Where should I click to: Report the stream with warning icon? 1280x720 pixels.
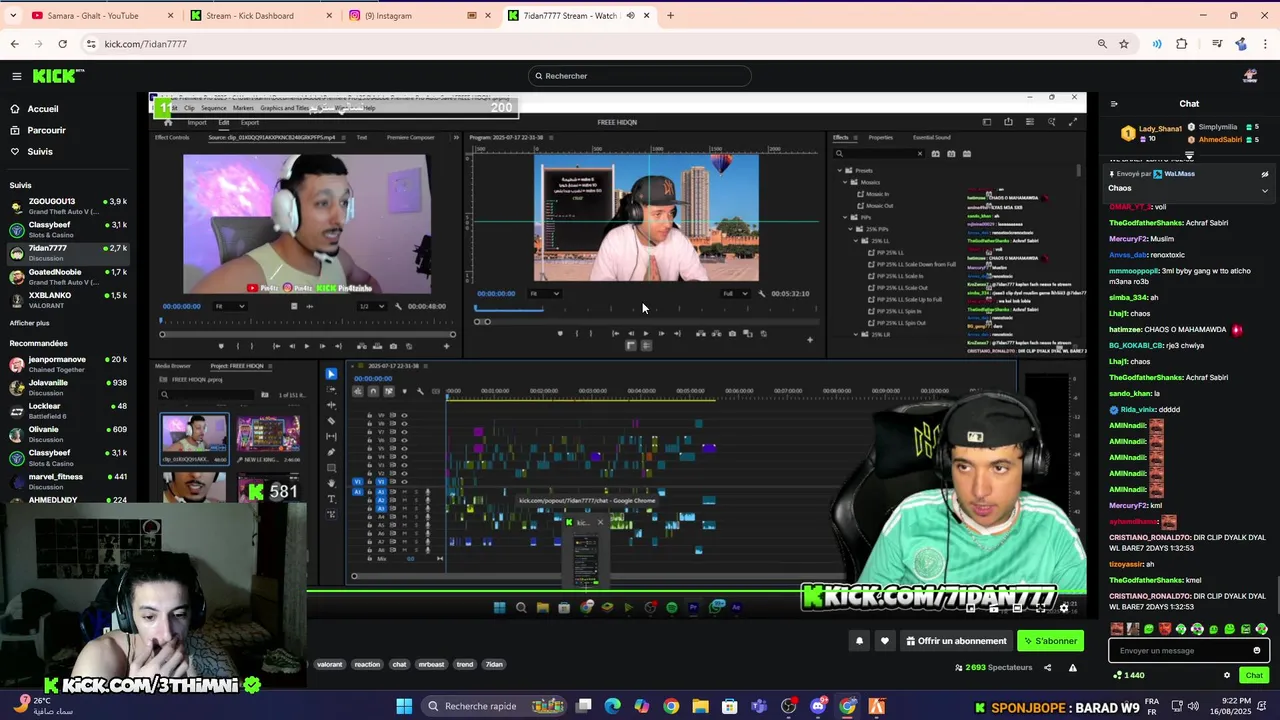(1075, 668)
